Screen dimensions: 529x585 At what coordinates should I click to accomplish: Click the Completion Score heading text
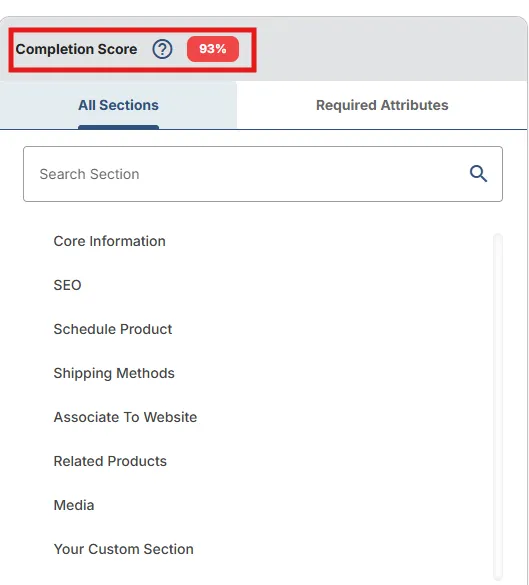pyautogui.click(x=76, y=49)
